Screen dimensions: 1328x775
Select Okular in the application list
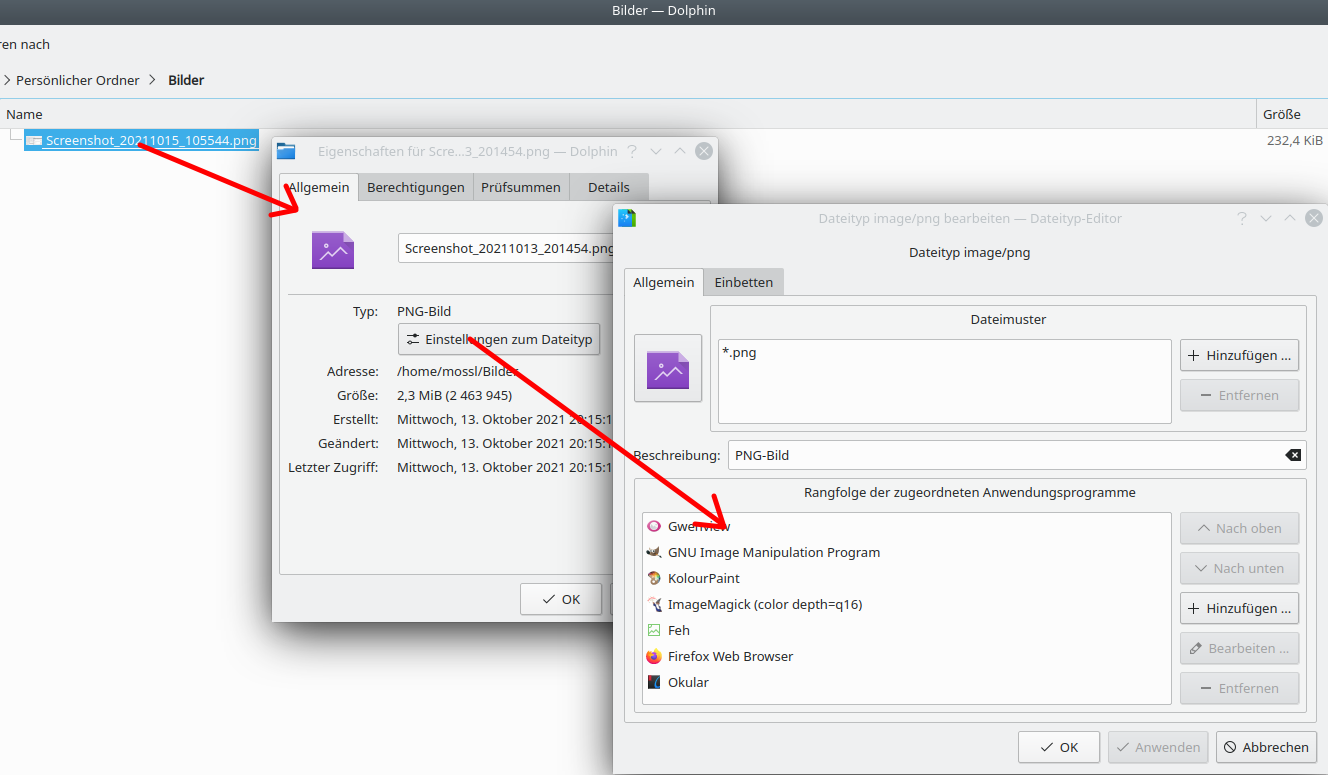click(688, 682)
